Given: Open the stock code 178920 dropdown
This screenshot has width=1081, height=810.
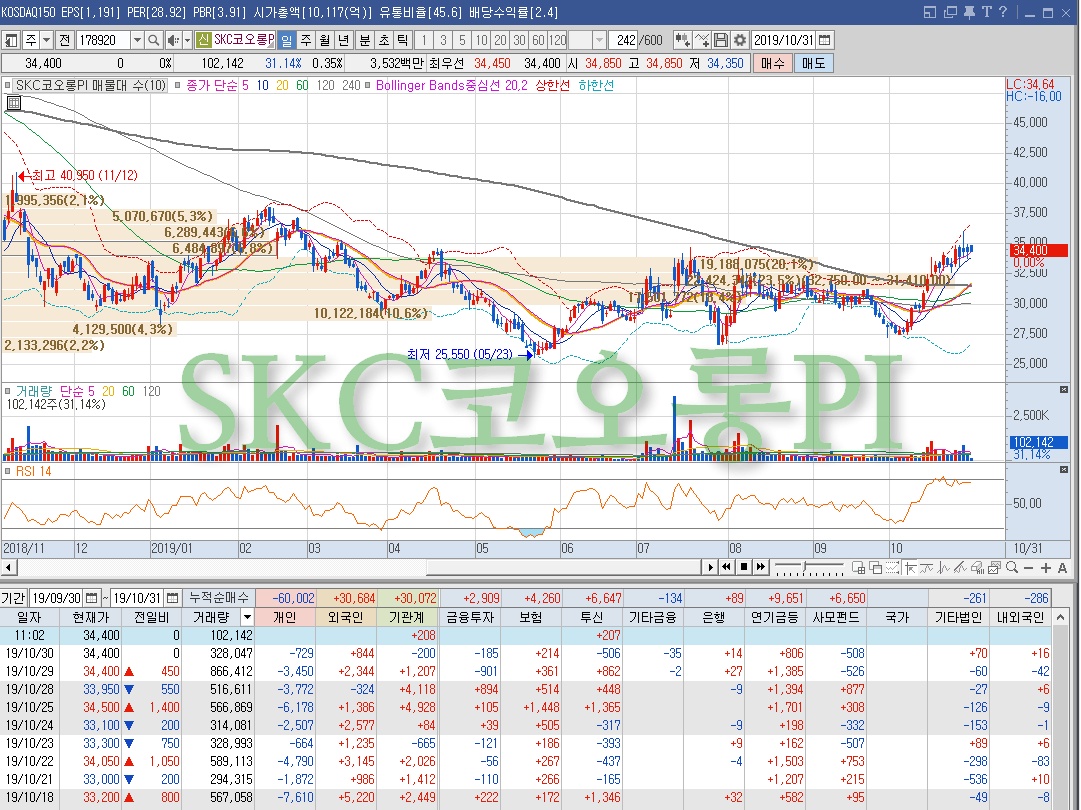Looking at the screenshot, I should (137, 40).
